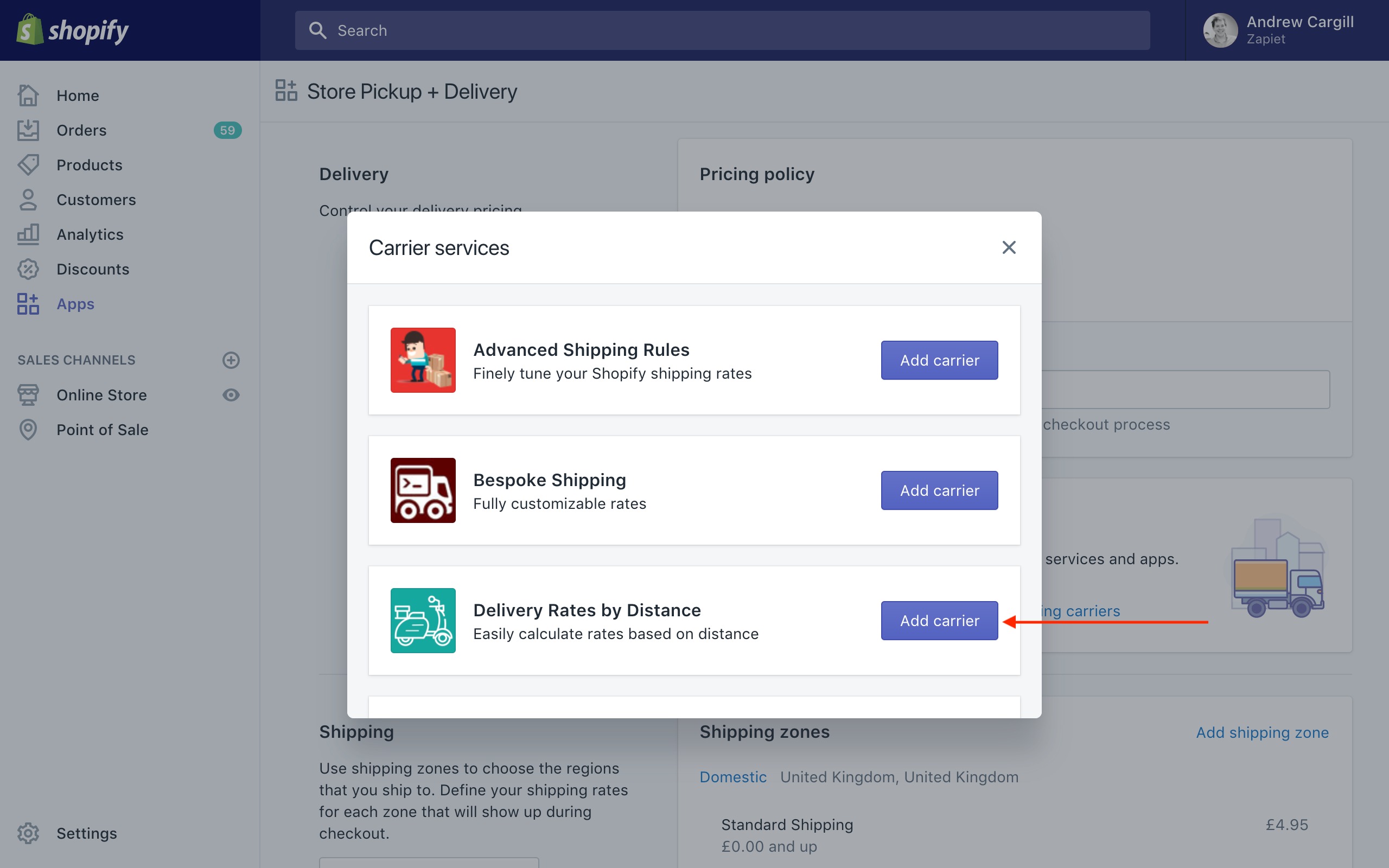
Task: Click the Analytics bar chart icon
Action: tap(28, 234)
